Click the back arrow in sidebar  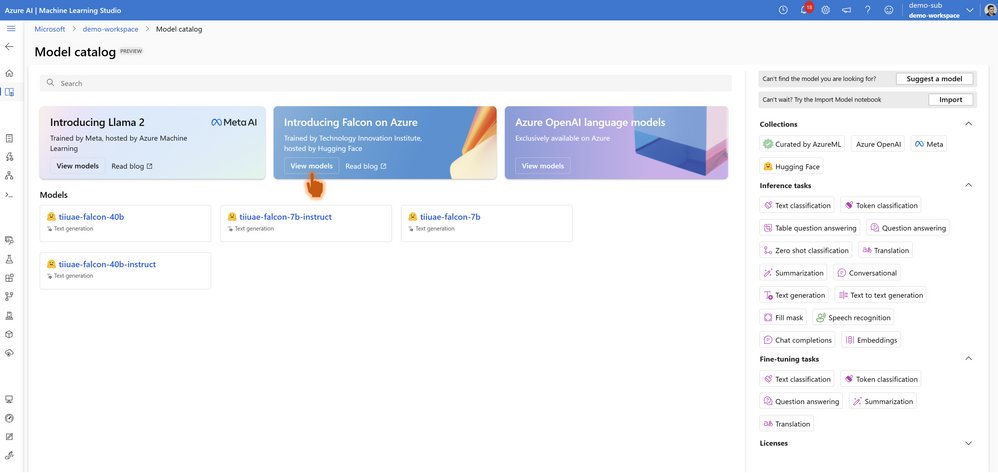click(x=9, y=46)
